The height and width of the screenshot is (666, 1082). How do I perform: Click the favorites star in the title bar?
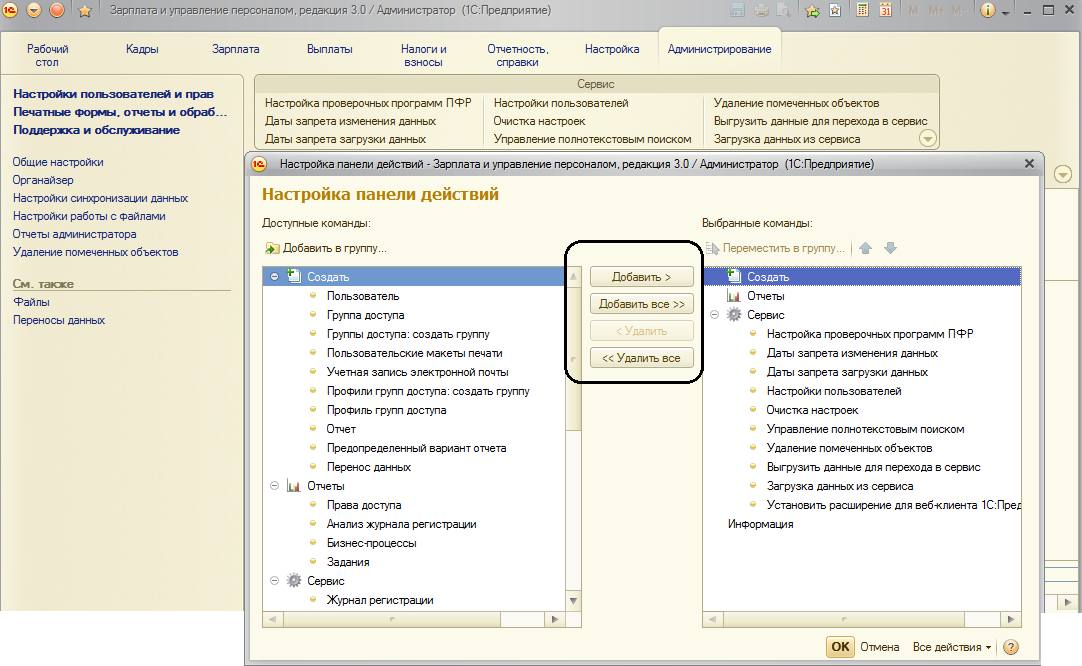click(85, 11)
